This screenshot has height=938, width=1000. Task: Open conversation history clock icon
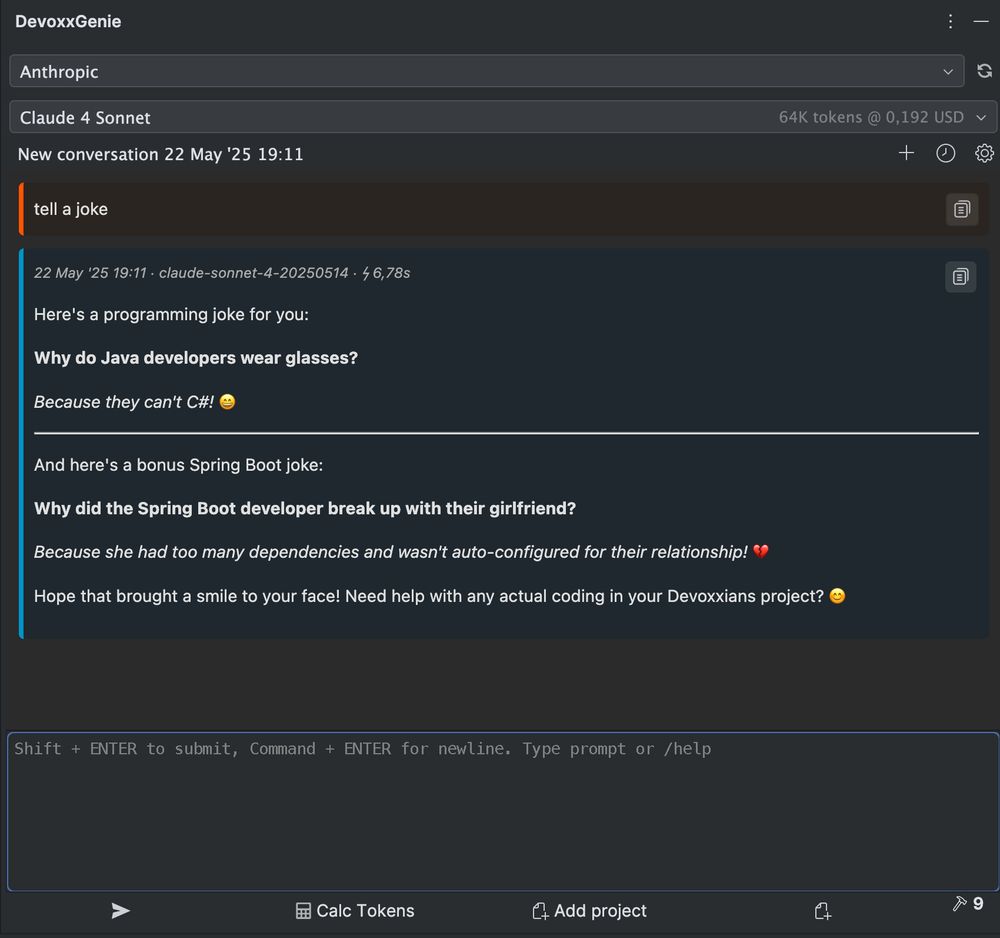945,153
